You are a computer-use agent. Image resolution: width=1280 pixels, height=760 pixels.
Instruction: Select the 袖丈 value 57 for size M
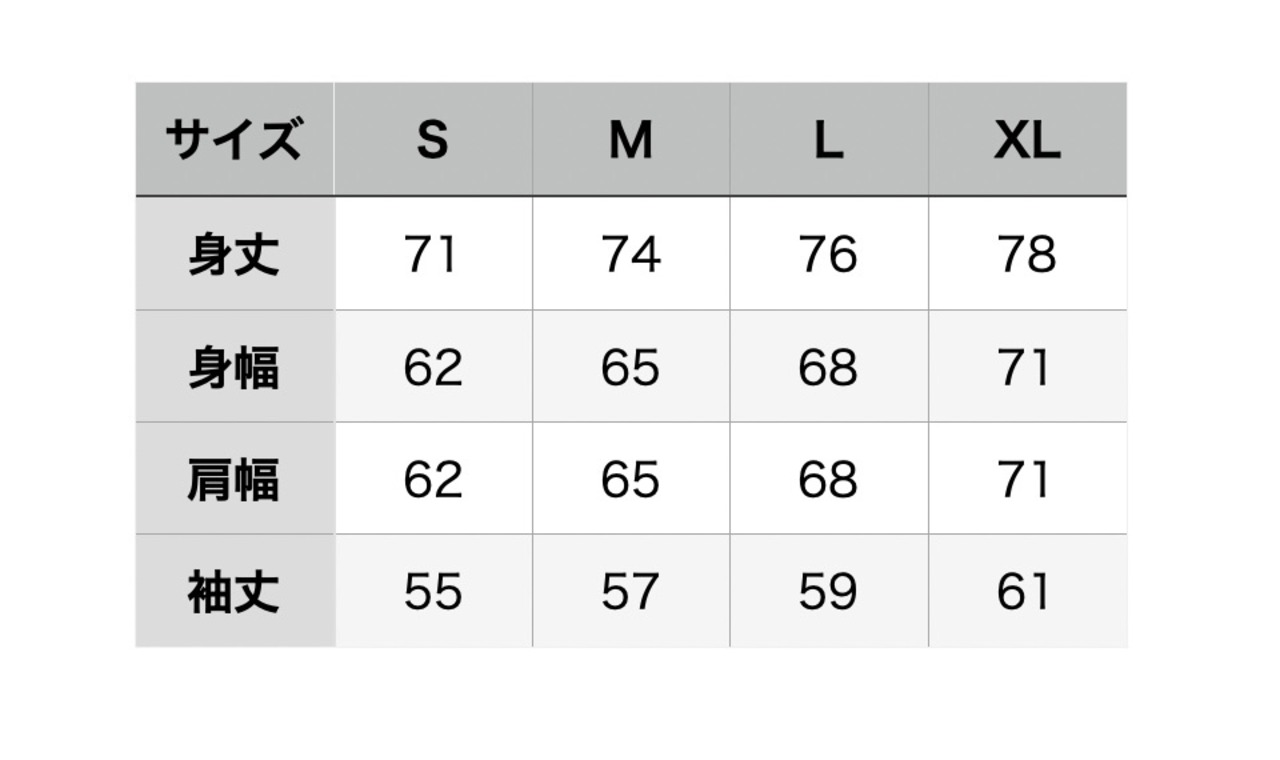(630, 593)
